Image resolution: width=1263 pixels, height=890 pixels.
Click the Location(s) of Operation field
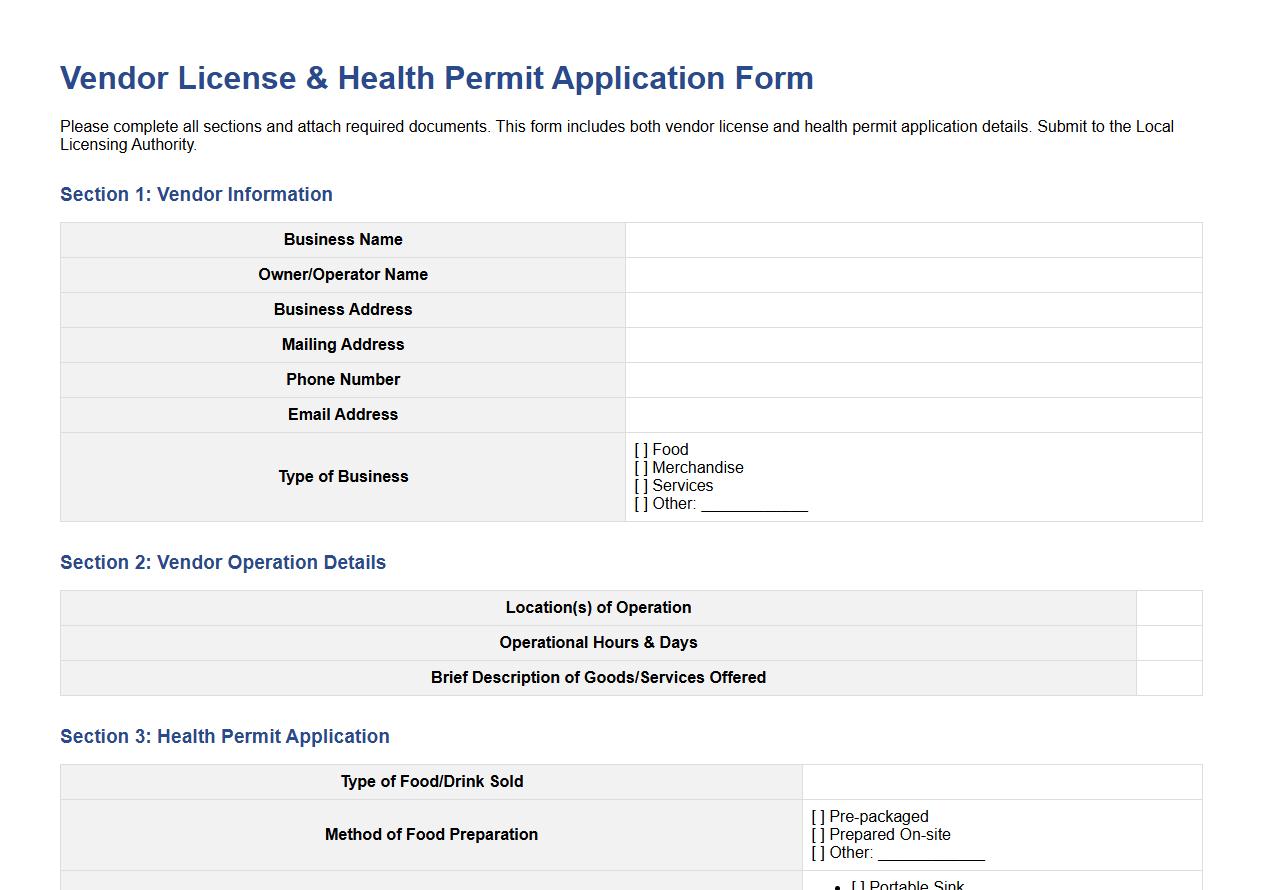pos(1168,607)
